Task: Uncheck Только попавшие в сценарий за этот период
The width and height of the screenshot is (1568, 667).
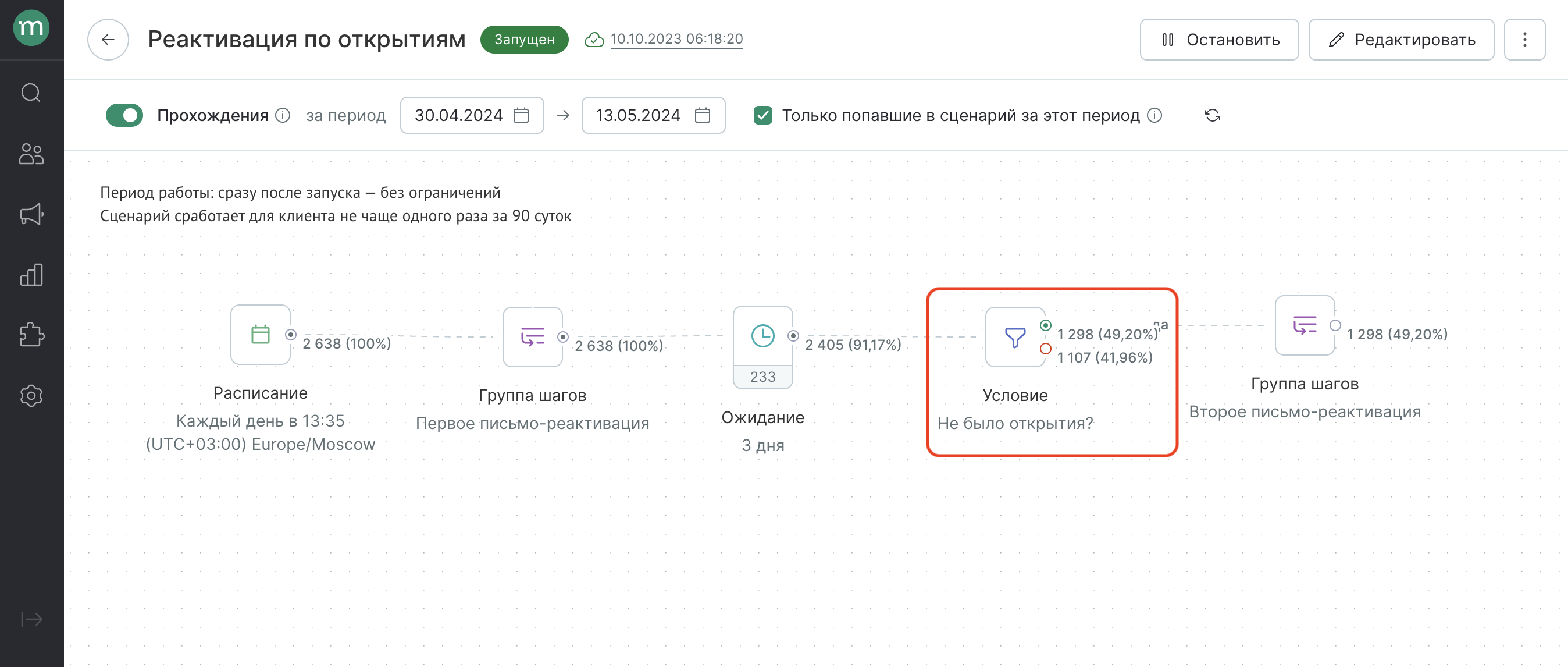Action: (x=762, y=115)
